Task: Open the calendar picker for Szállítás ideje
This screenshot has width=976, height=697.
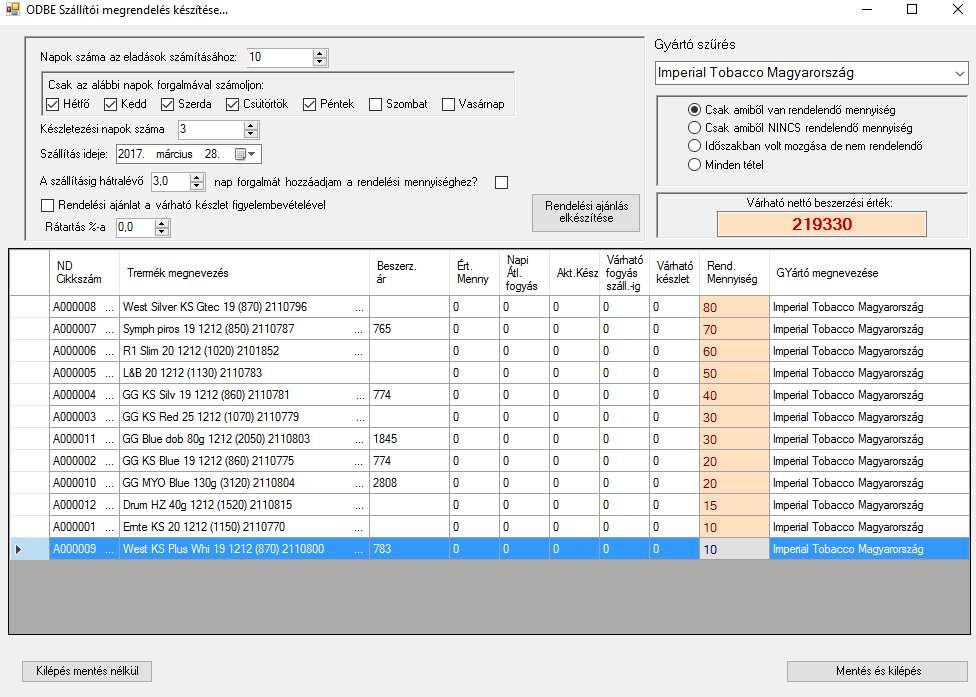Action: click(x=245, y=154)
